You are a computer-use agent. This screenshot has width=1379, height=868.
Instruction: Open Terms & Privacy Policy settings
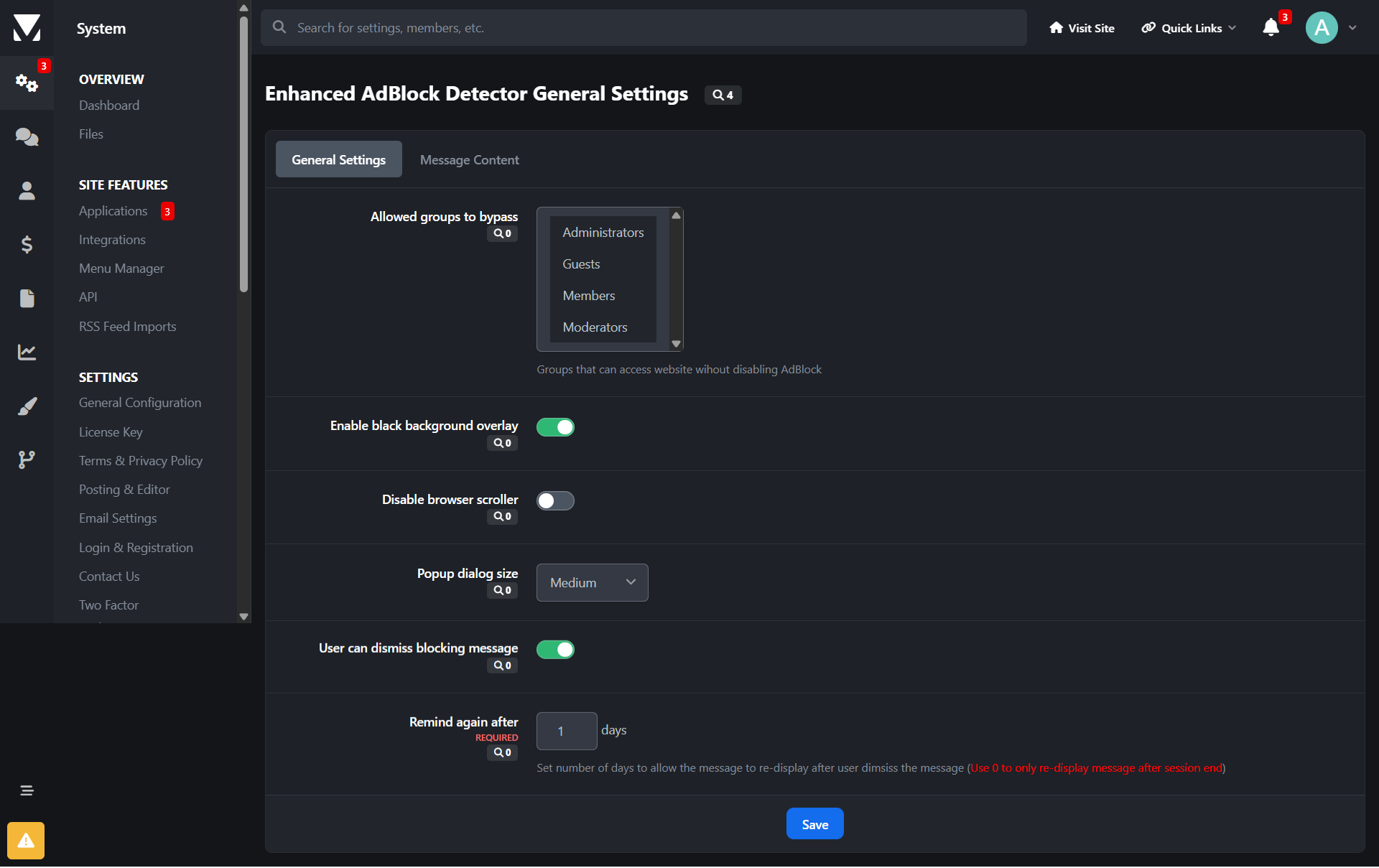point(141,461)
